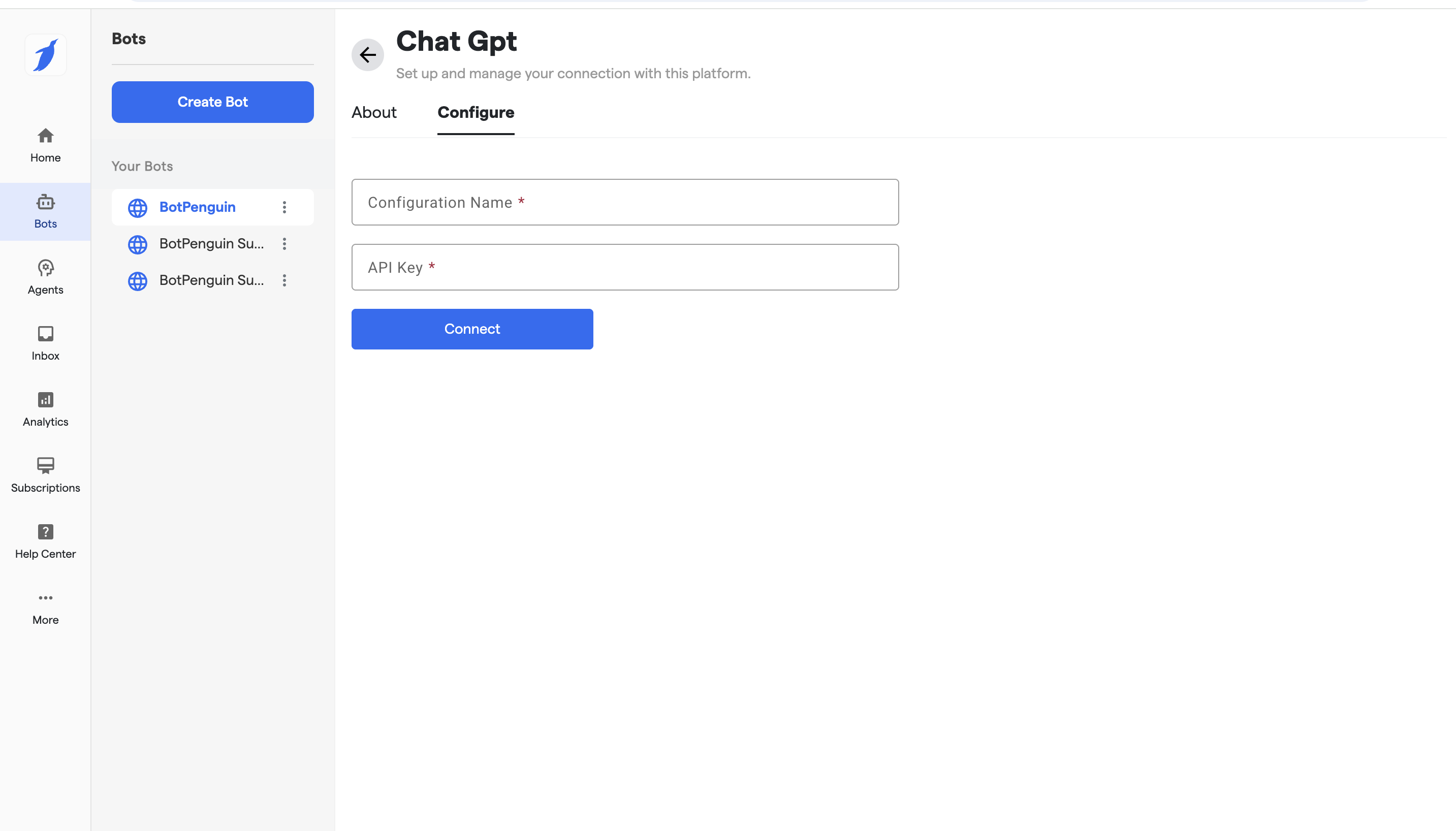The width and height of the screenshot is (1456, 831).
Task: Go to Home in sidebar
Action: coord(46,145)
